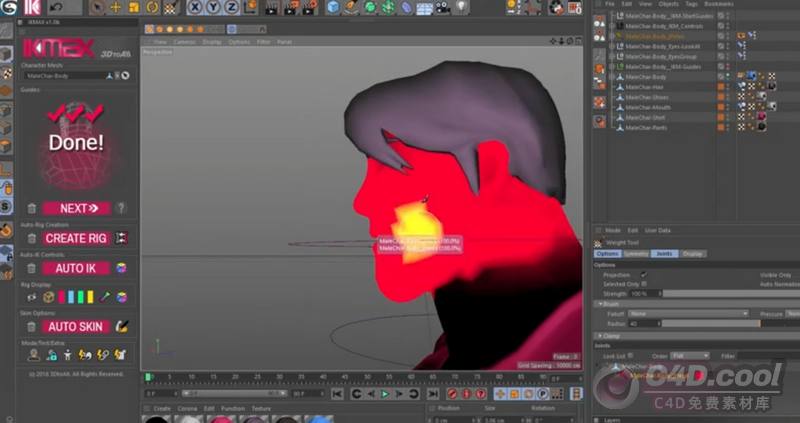This screenshot has width=800, height=423.
Task: Toggle the orange layer square for MaleChar-Hair
Action: 721,87
